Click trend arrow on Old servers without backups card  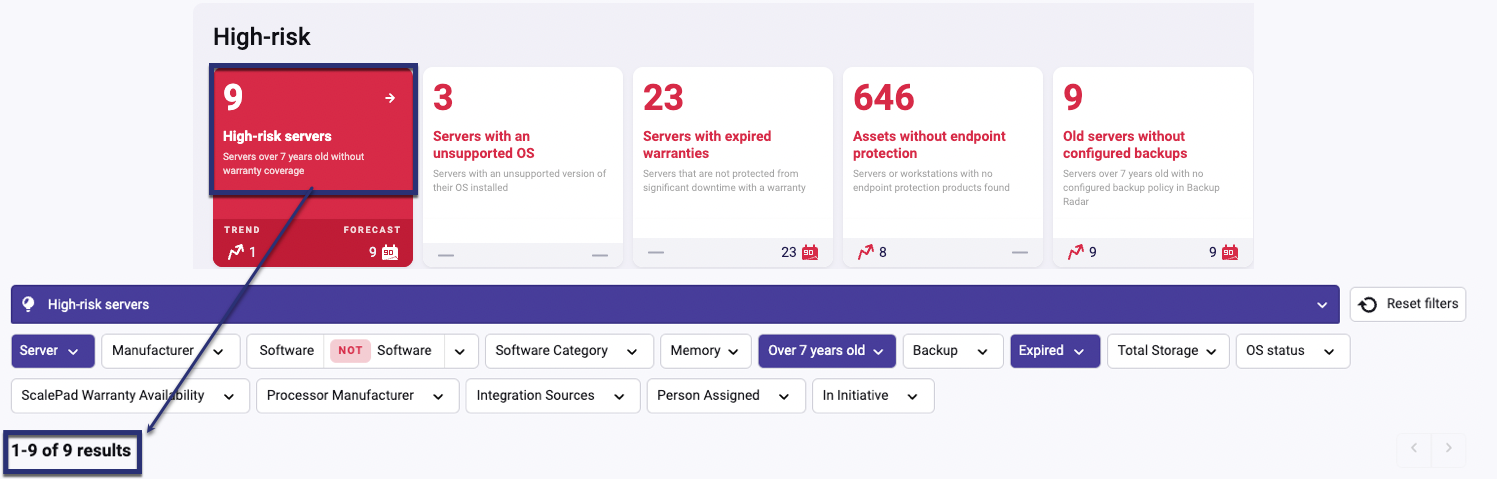pos(1075,253)
